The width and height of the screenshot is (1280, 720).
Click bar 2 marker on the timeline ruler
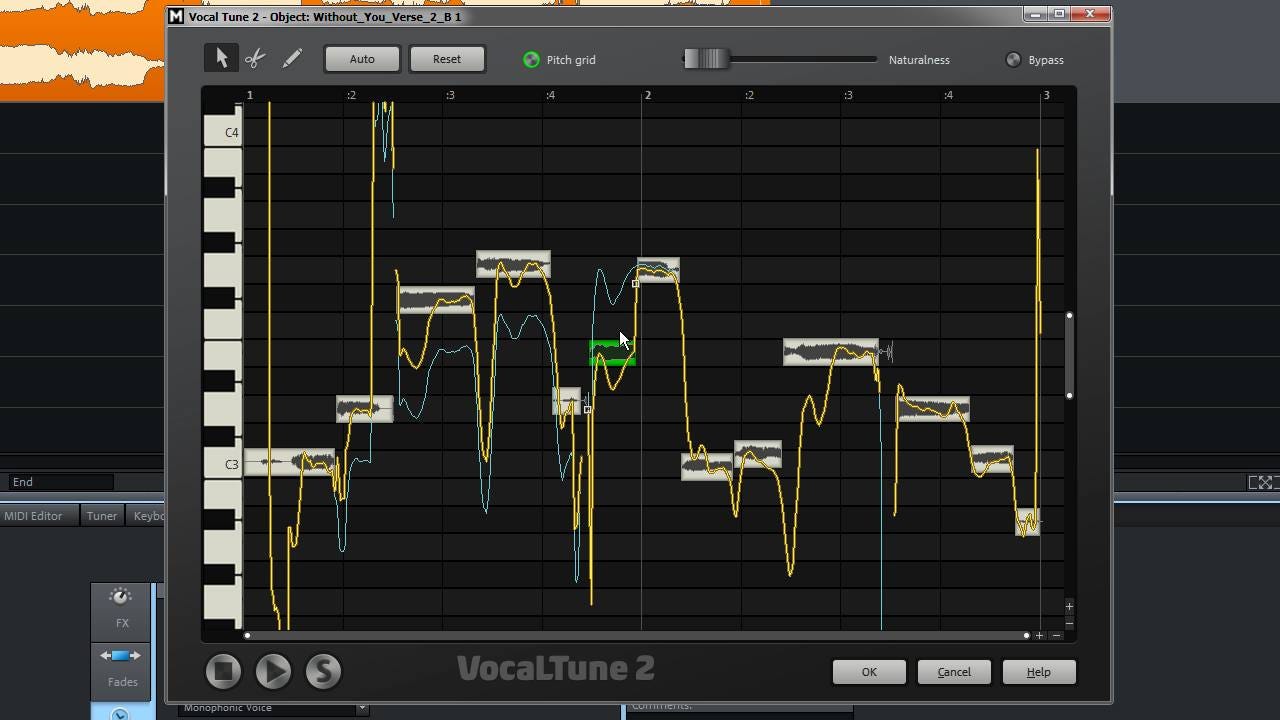(x=647, y=95)
